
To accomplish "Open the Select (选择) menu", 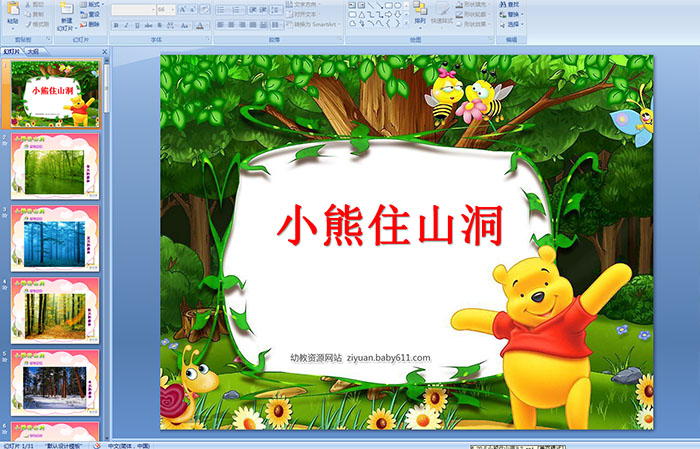I will [x=512, y=24].
